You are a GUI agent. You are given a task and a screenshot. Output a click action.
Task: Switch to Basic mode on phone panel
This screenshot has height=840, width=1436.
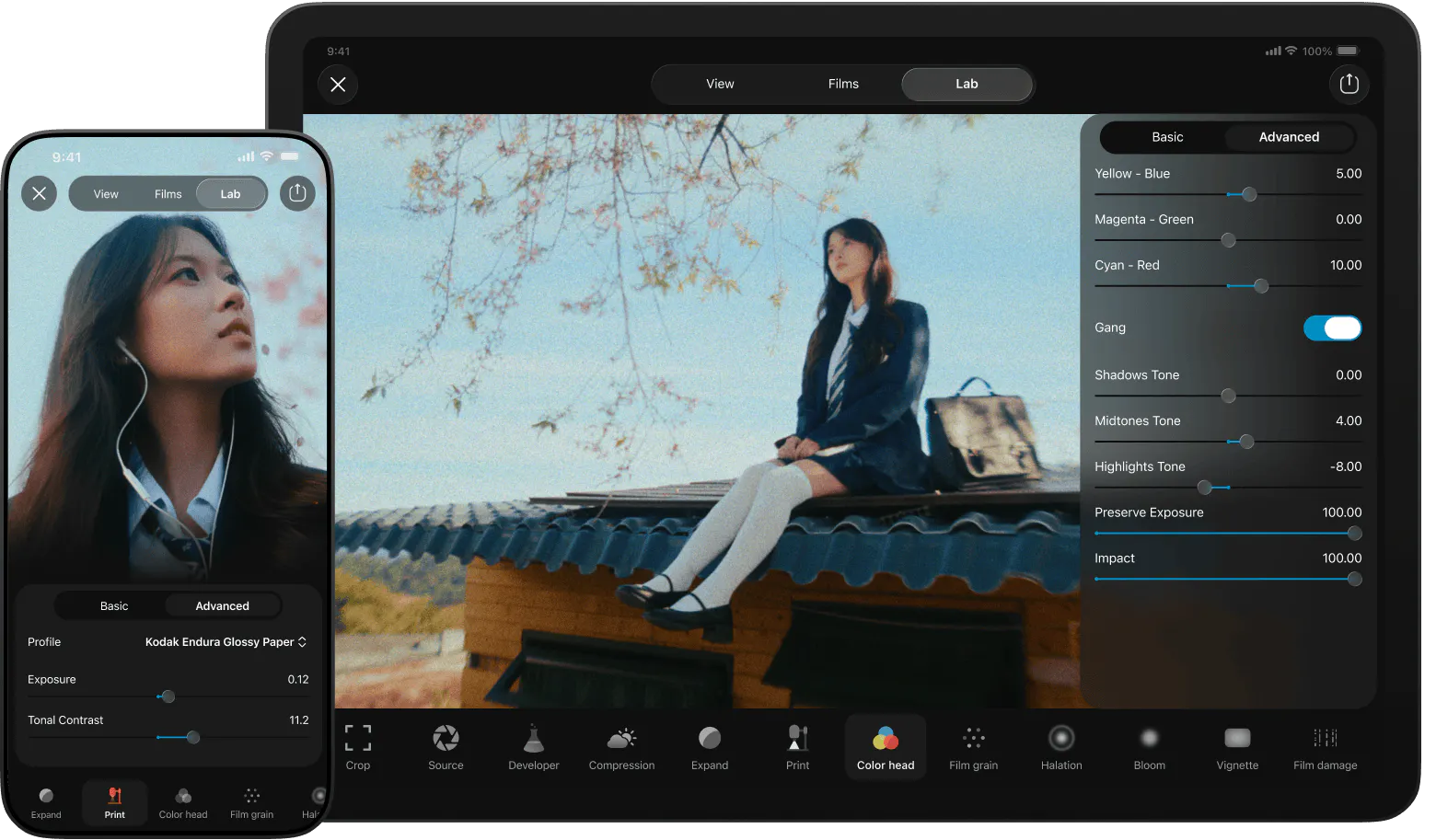pyautogui.click(x=114, y=605)
